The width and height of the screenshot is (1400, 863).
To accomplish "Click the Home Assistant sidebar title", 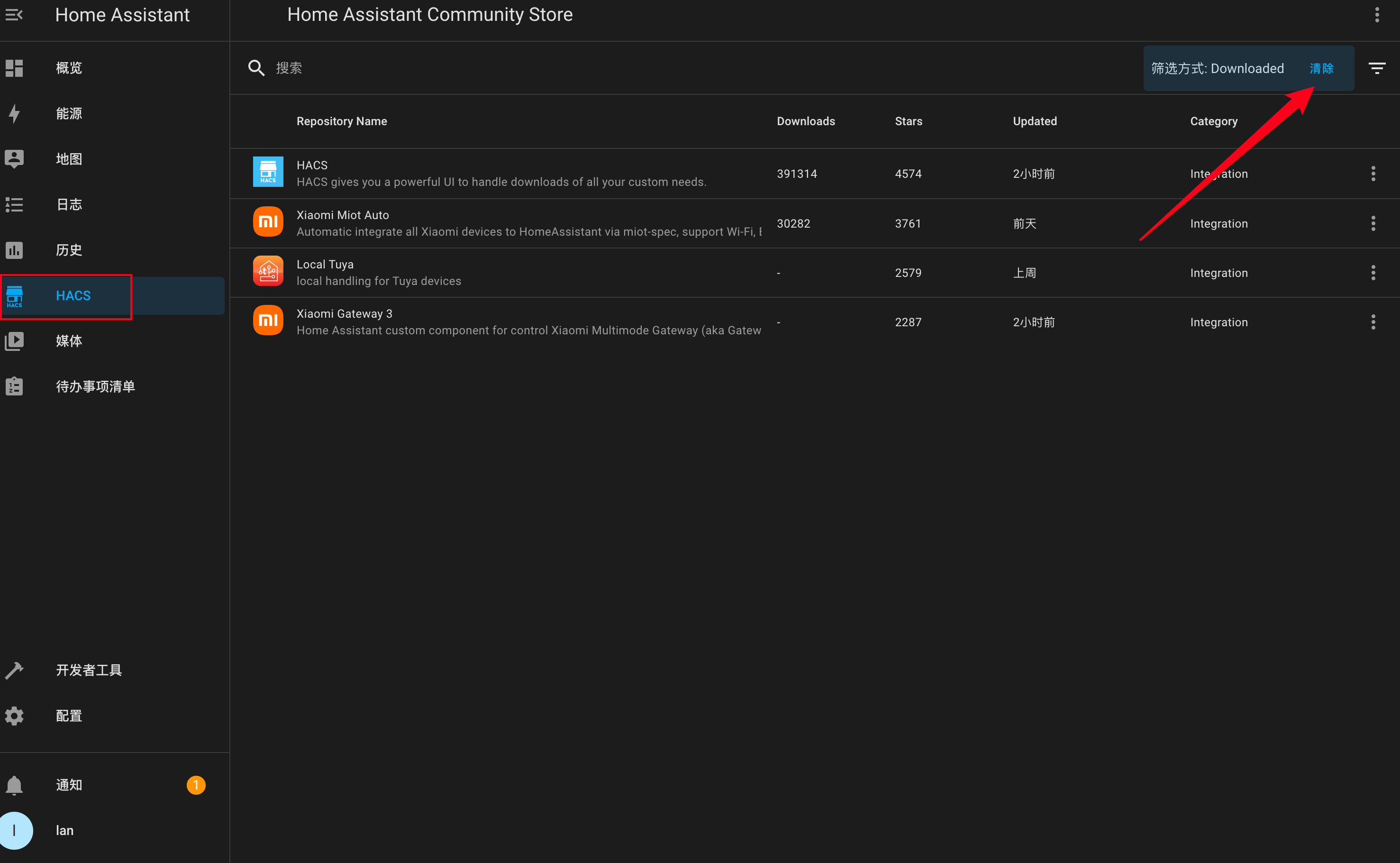I will click(122, 15).
